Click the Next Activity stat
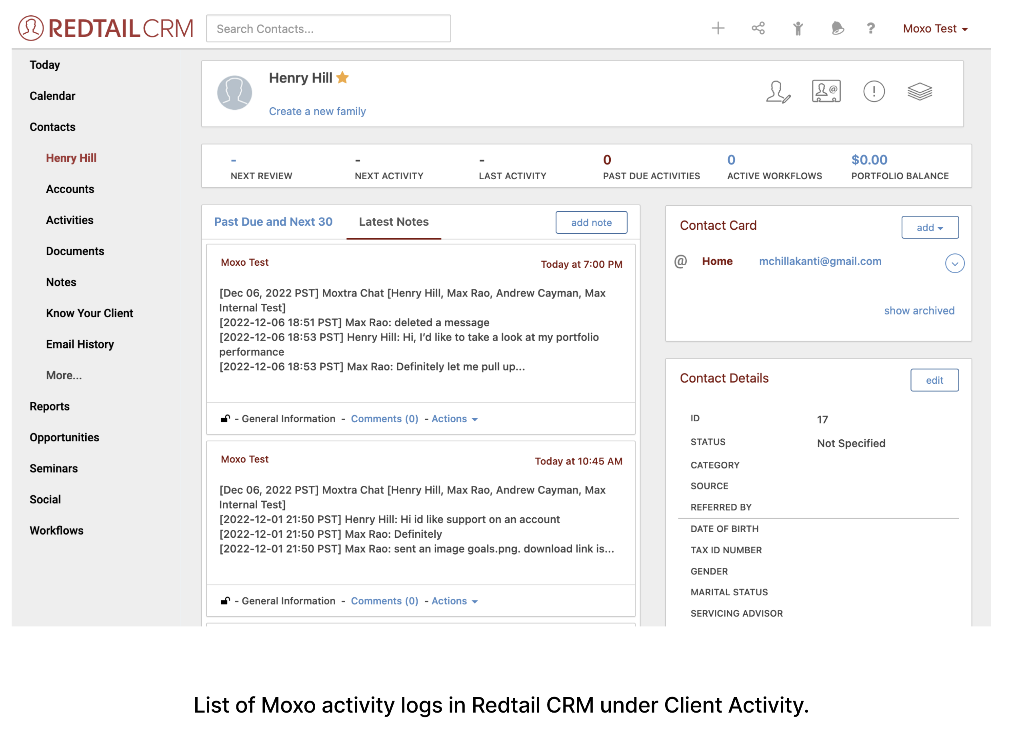Viewport: 1024px width, 740px height. [x=389, y=168]
